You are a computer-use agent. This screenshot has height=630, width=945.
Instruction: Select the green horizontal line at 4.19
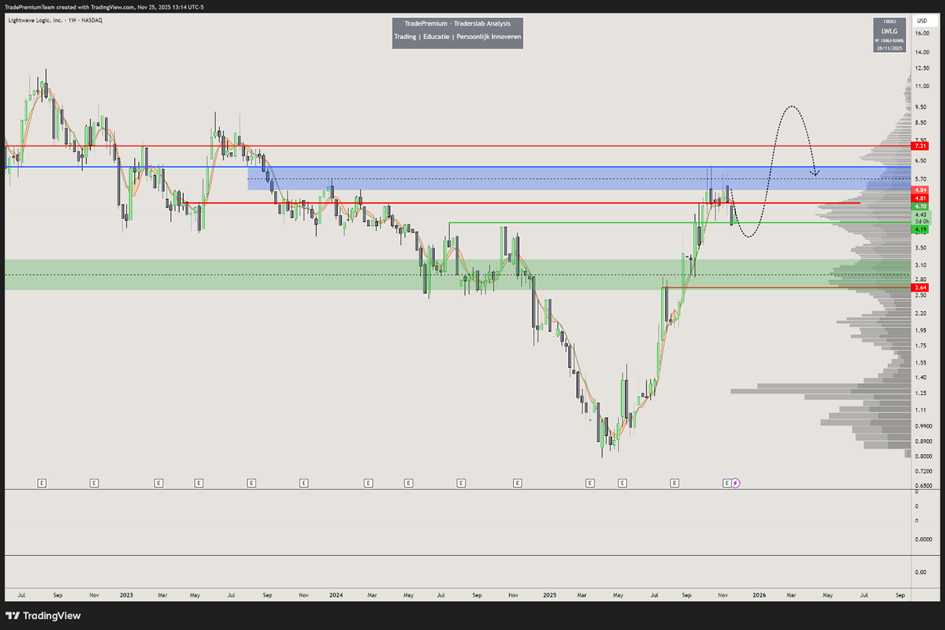(x=680, y=223)
